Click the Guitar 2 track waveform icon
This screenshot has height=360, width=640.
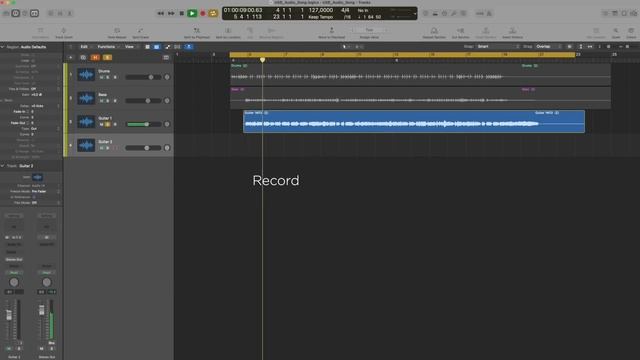[86, 145]
